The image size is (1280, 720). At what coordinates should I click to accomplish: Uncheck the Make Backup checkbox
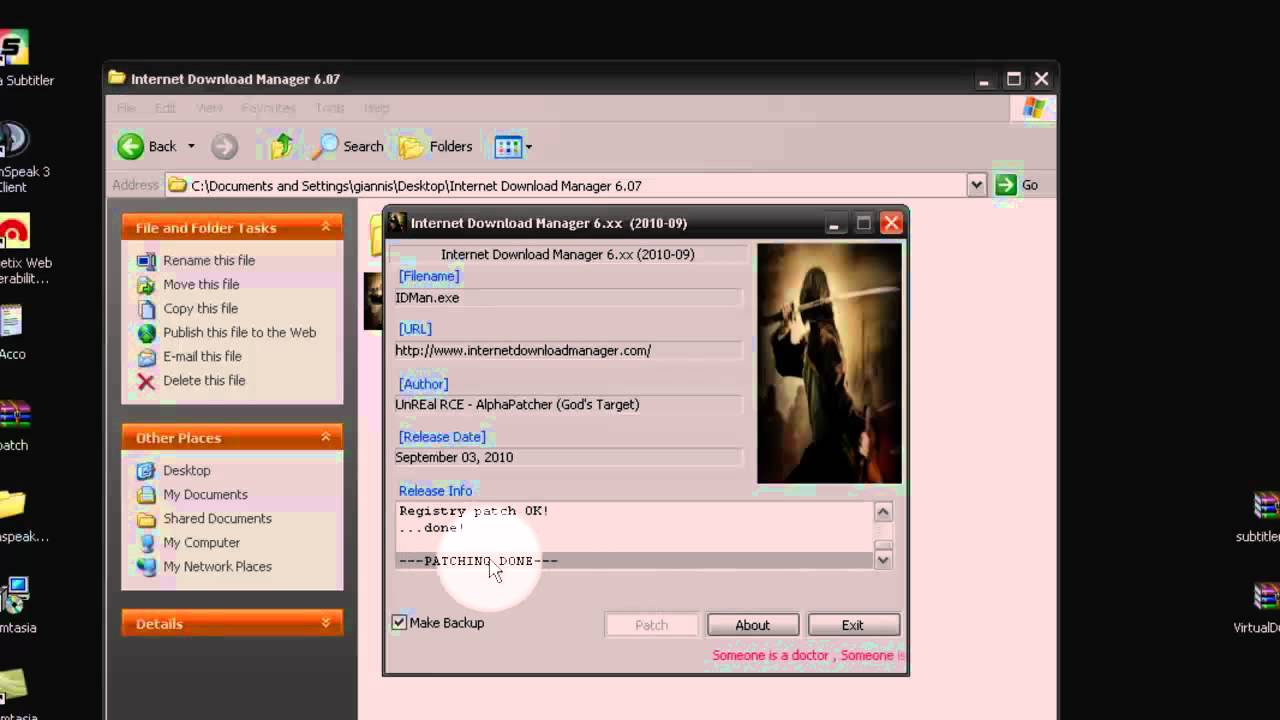399,622
